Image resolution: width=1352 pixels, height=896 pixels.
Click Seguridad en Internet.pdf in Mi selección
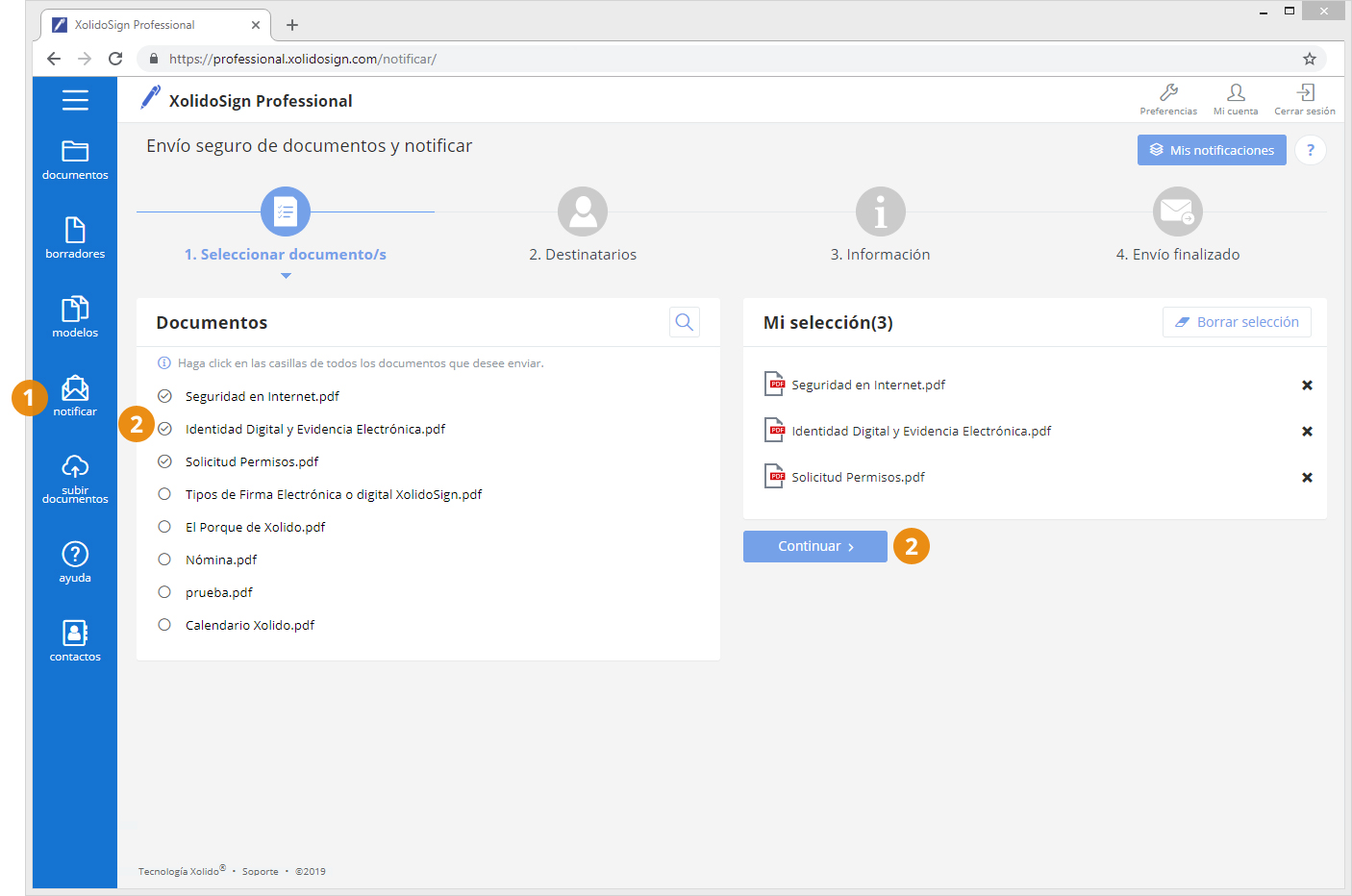point(868,385)
